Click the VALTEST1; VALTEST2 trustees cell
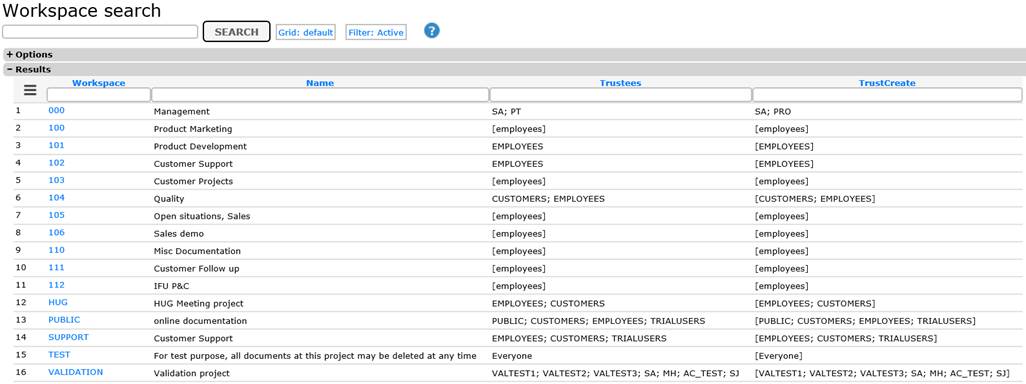 615,373
